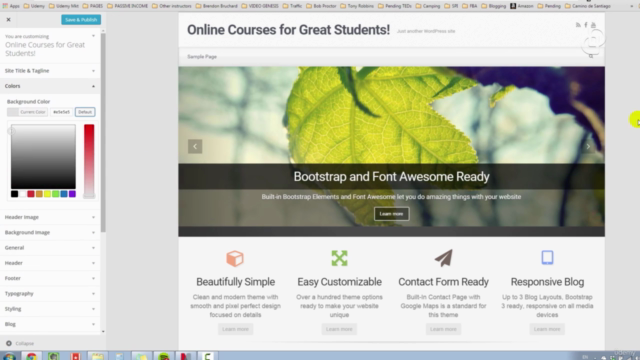Click the slider Learn more button

tap(391, 214)
